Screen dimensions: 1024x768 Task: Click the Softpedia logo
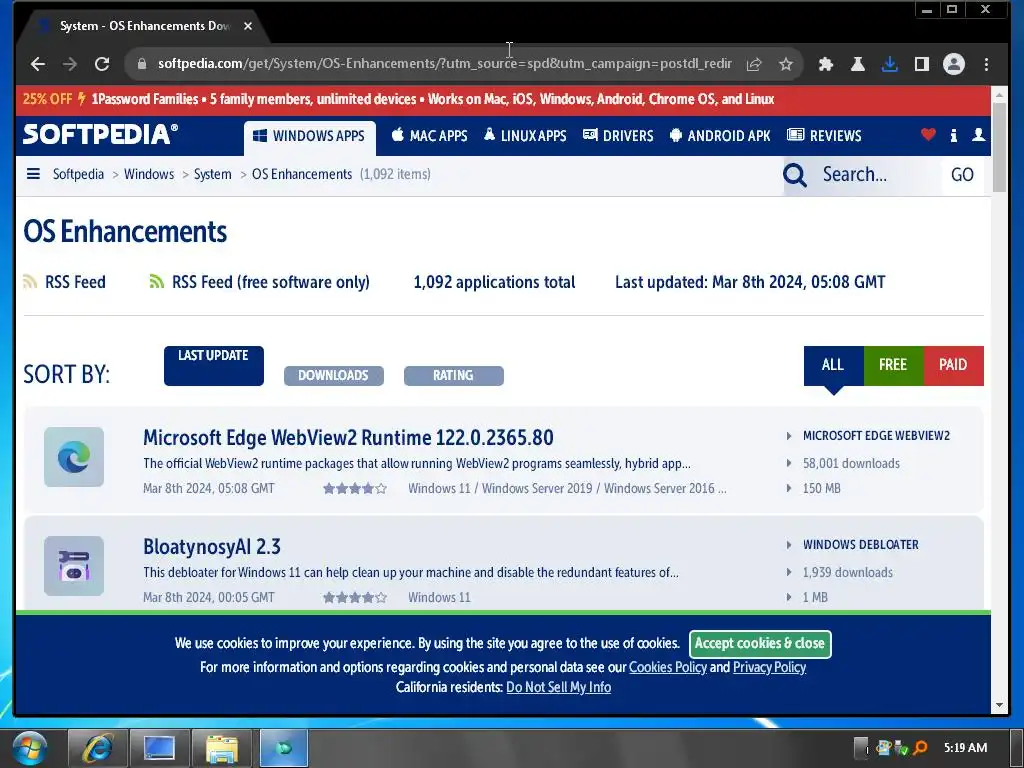pyautogui.click(x=100, y=134)
